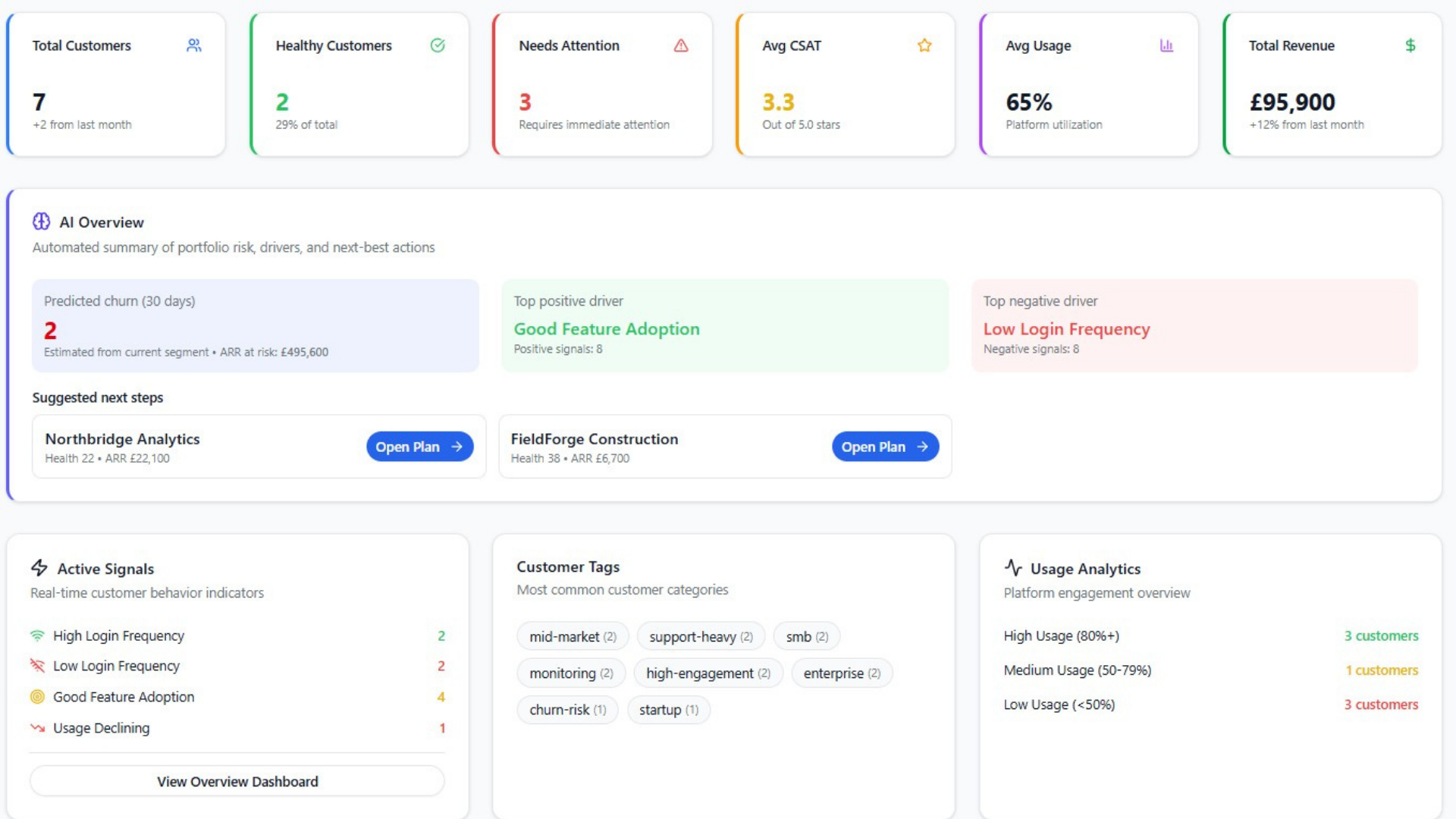Select the churn-risk customer tag
The width and height of the screenshot is (1456, 819).
pos(567,710)
